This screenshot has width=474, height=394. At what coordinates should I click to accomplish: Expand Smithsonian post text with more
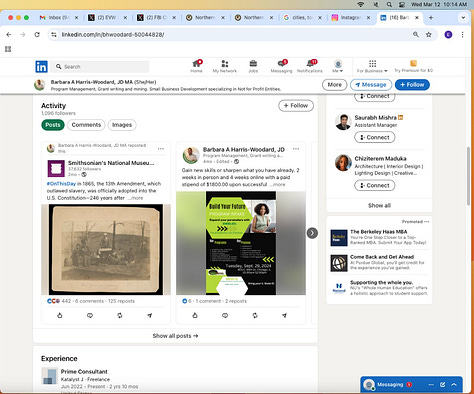coord(136,198)
